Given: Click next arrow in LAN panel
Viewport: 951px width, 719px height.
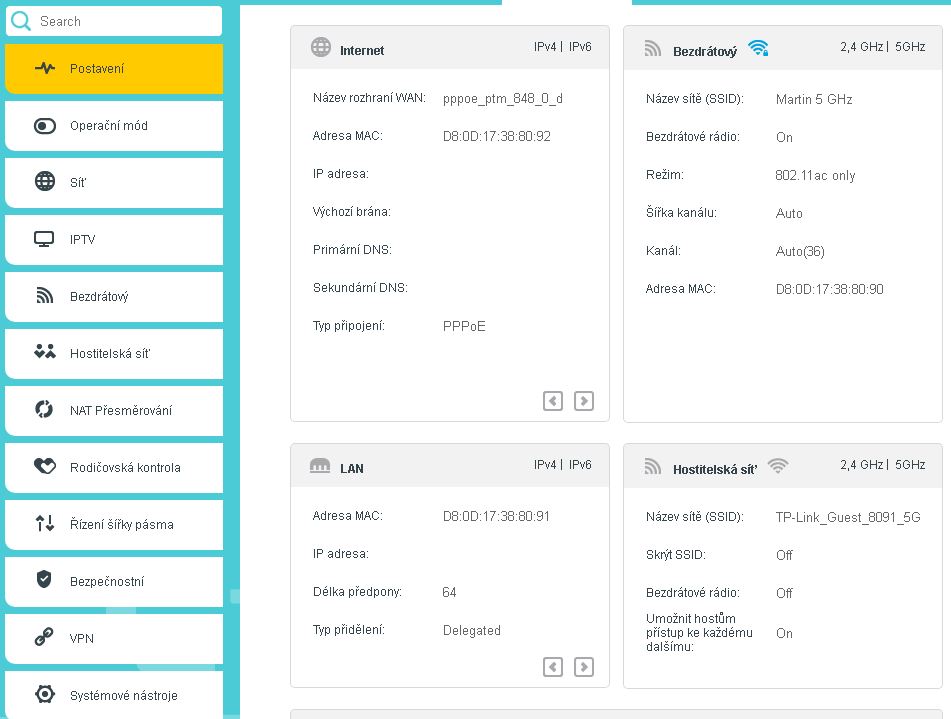Looking at the screenshot, I should tap(584, 667).
